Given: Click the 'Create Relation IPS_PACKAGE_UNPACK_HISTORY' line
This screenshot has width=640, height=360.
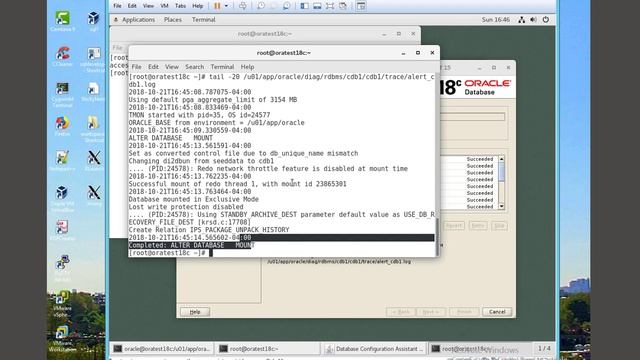Looking at the screenshot, I should [x=209, y=230].
